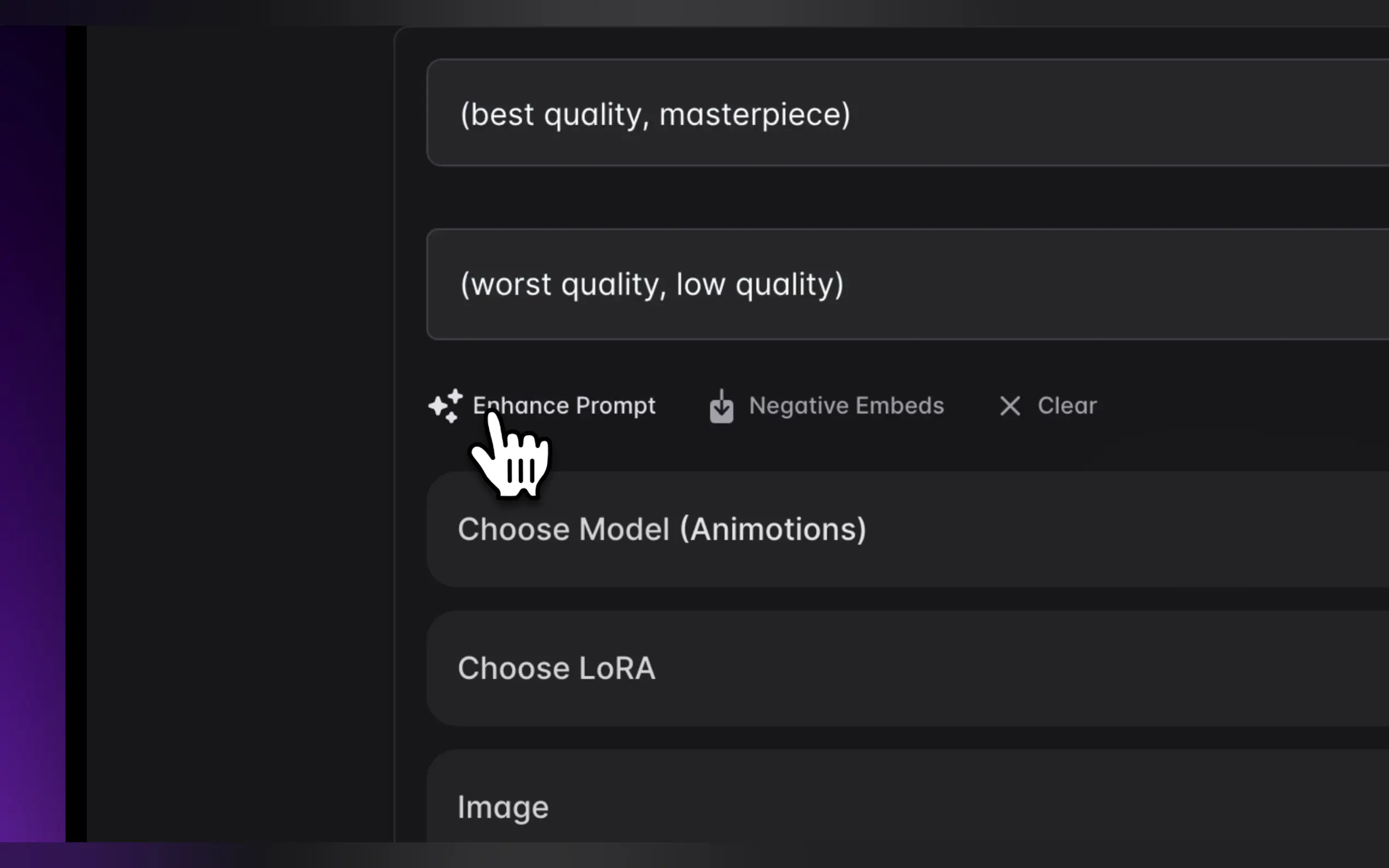This screenshot has width=1389, height=868.
Task: Click the Image heading label
Action: 503,807
